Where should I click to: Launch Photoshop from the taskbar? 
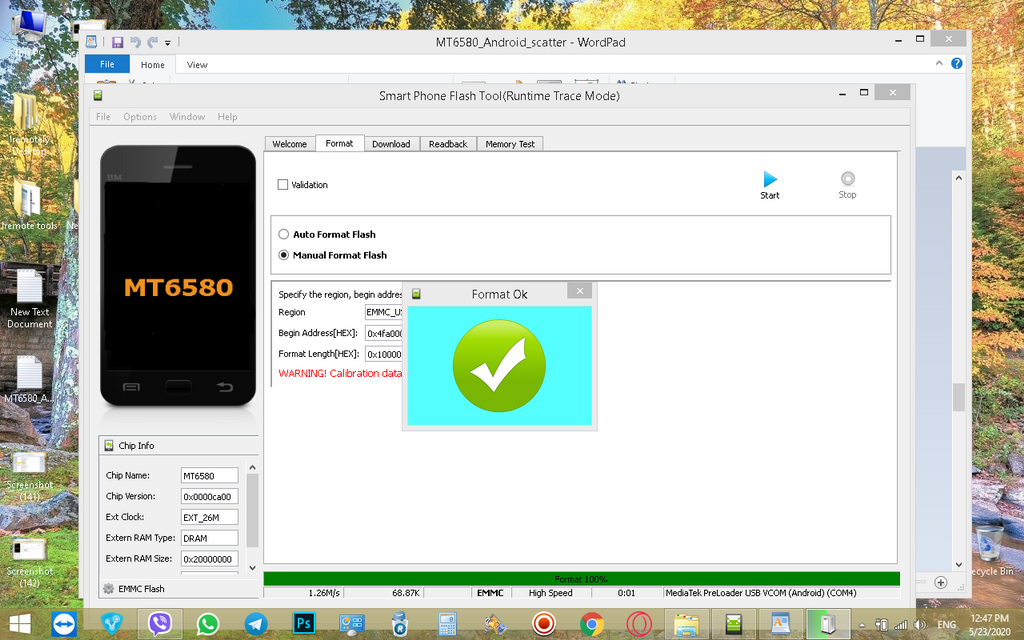pos(304,624)
